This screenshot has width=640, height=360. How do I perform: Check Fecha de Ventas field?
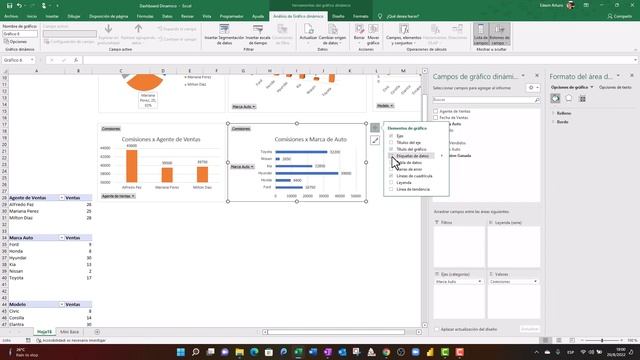(x=436, y=118)
